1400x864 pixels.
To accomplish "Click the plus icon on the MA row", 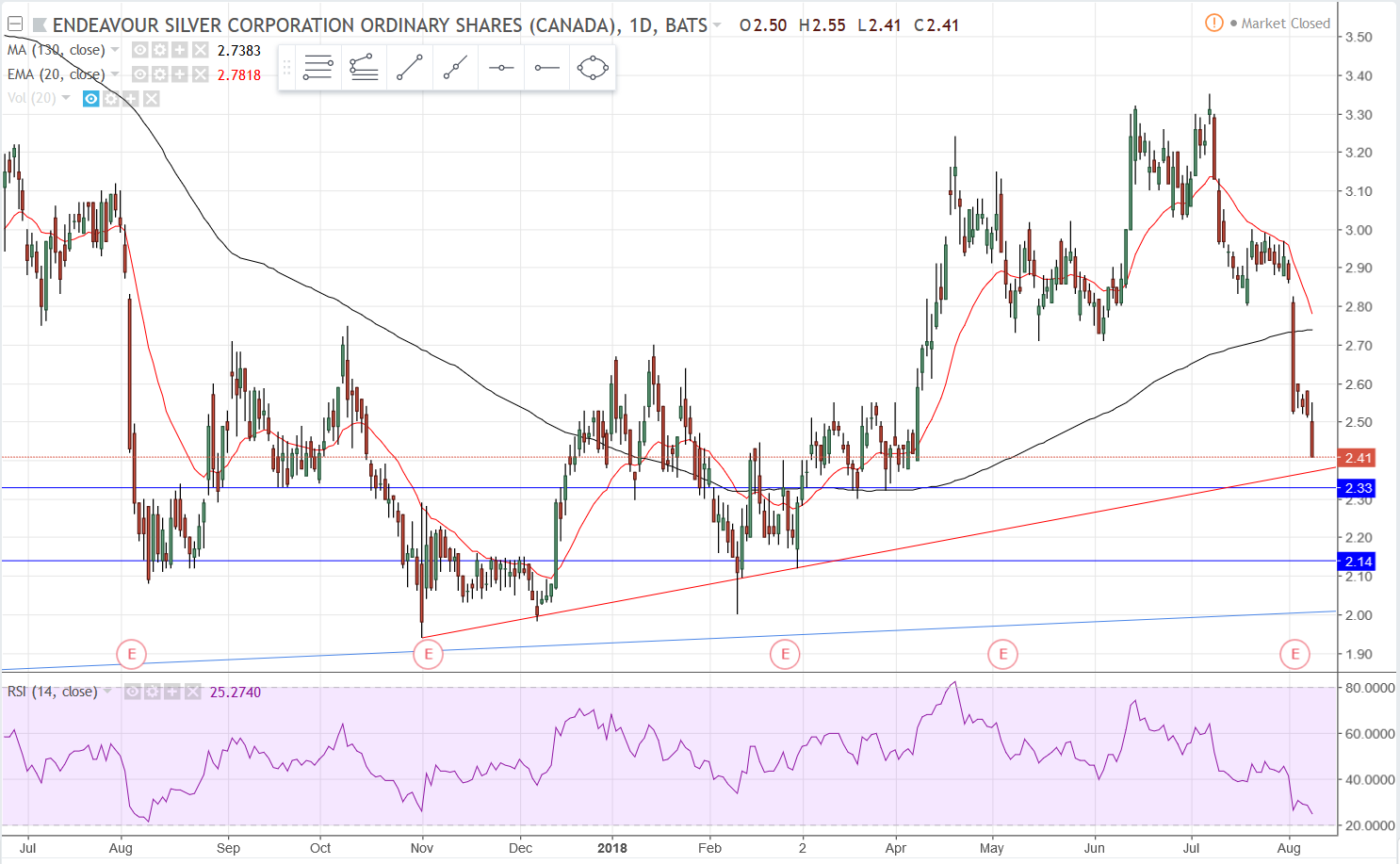I will 180,50.
